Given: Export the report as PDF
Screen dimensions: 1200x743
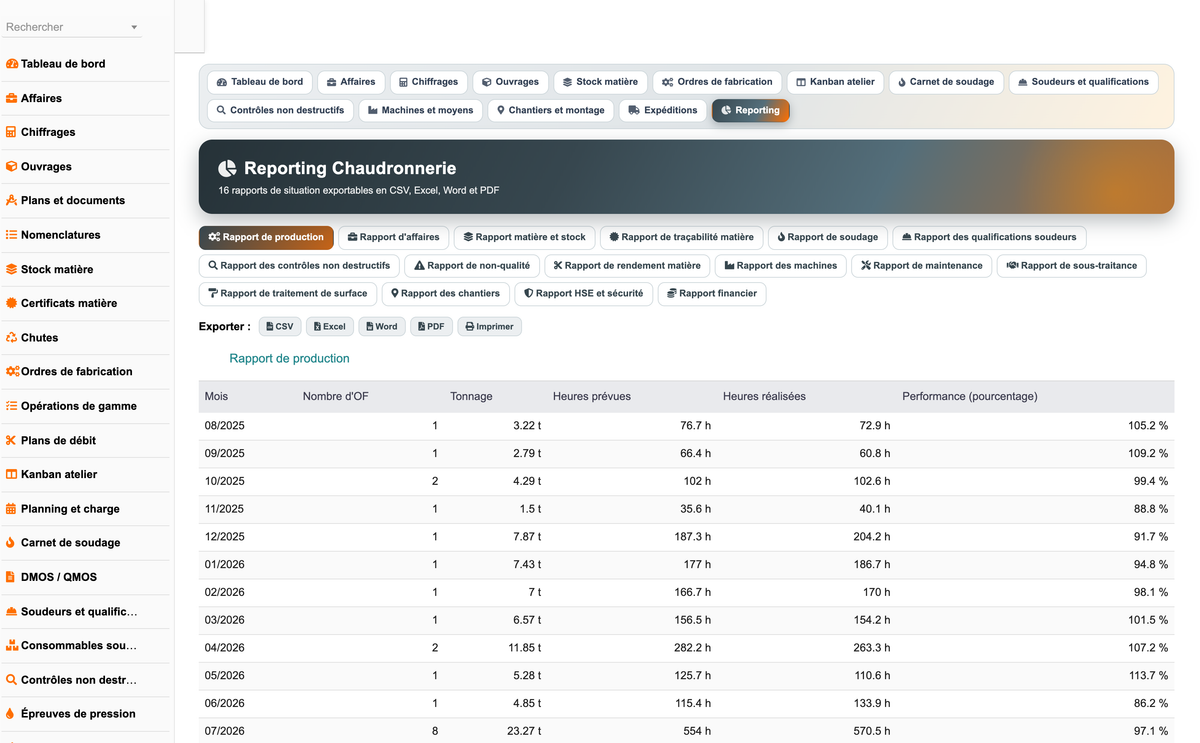Looking at the screenshot, I should coord(431,327).
